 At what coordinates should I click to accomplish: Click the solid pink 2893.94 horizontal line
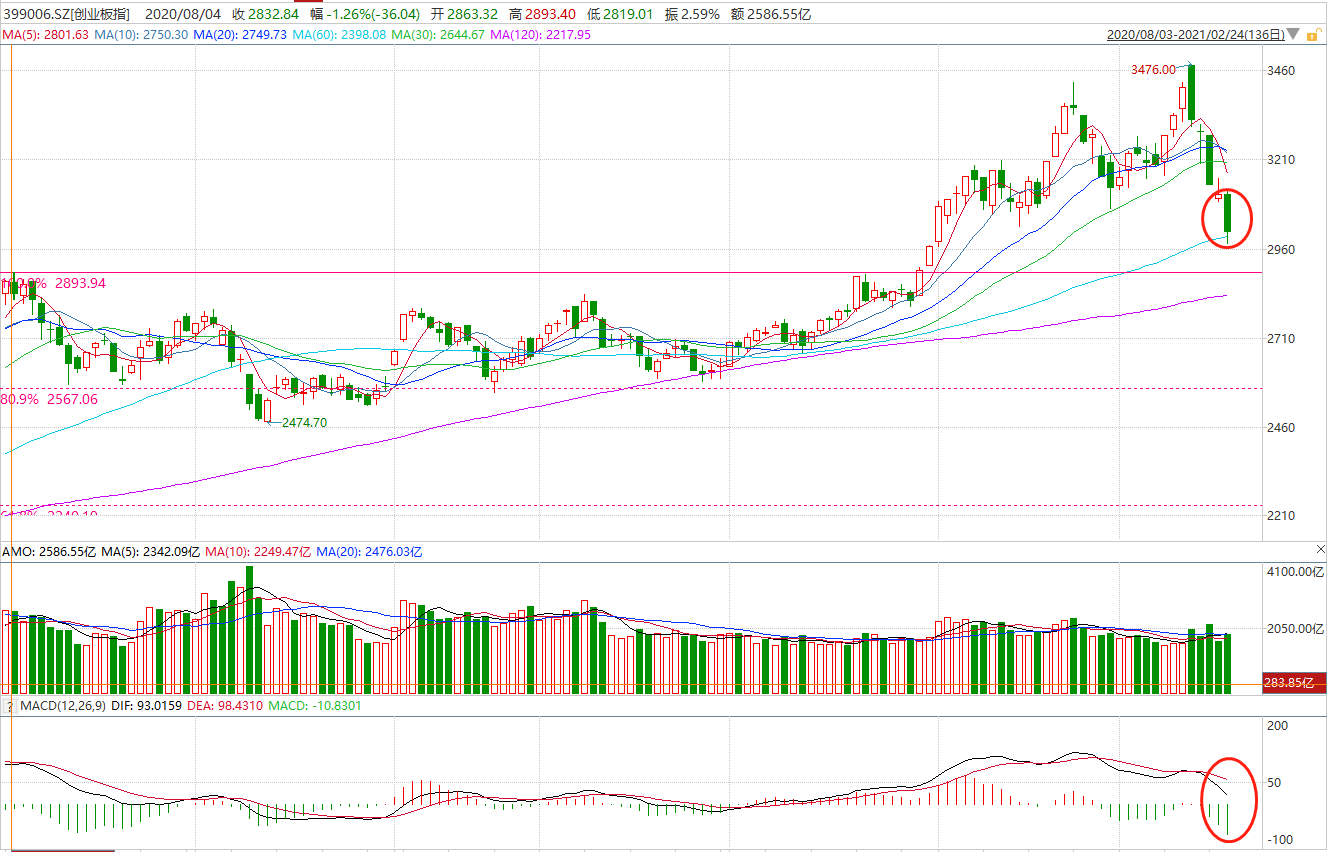pyautogui.click(x=630, y=271)
